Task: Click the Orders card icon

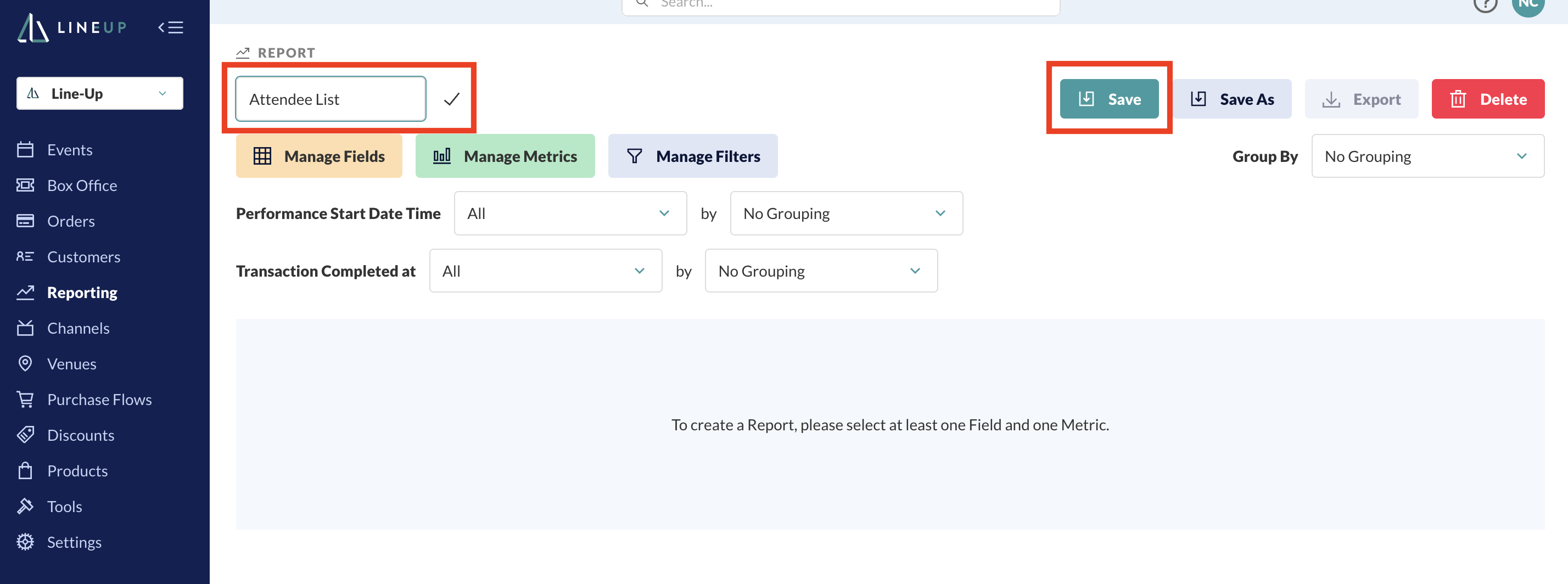Action: click(x=25, y=220)
